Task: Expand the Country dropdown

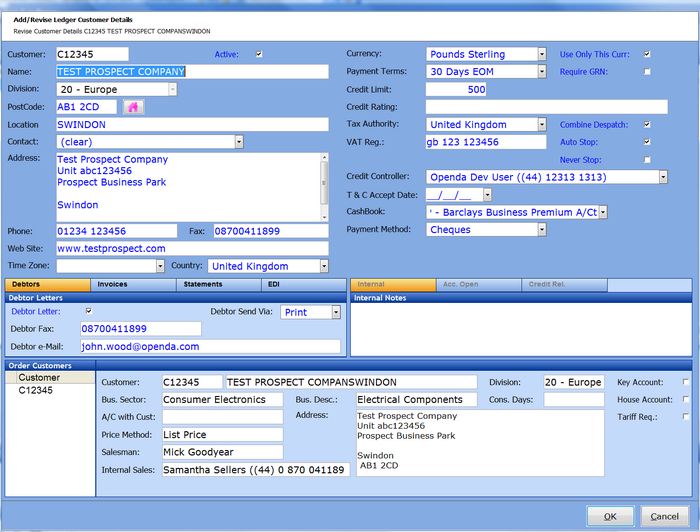Action: click(x=324, y=266)
